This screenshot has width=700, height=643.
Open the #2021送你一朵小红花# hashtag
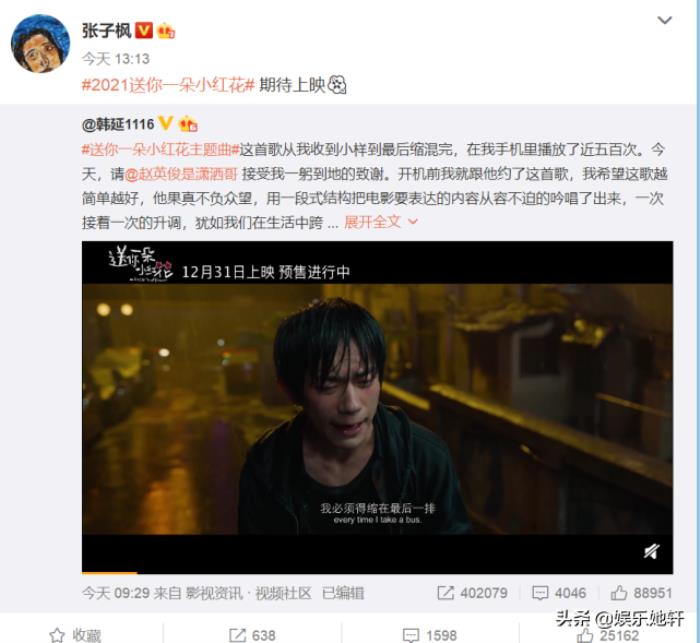point(168,84)
